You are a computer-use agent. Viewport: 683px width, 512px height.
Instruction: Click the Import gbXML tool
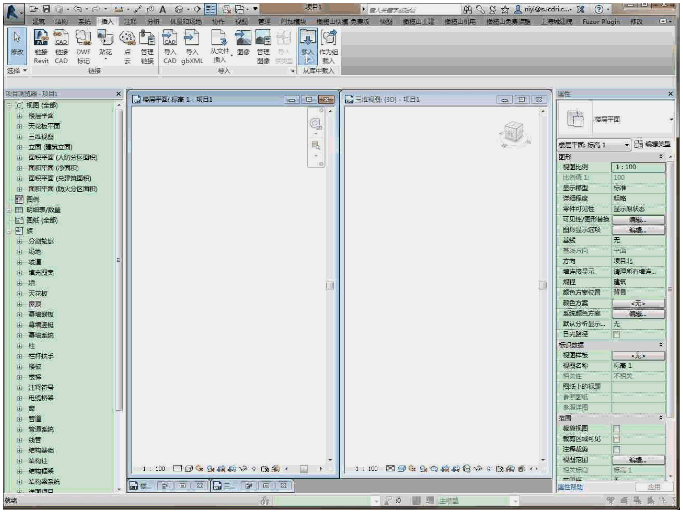tap(192, 47)
